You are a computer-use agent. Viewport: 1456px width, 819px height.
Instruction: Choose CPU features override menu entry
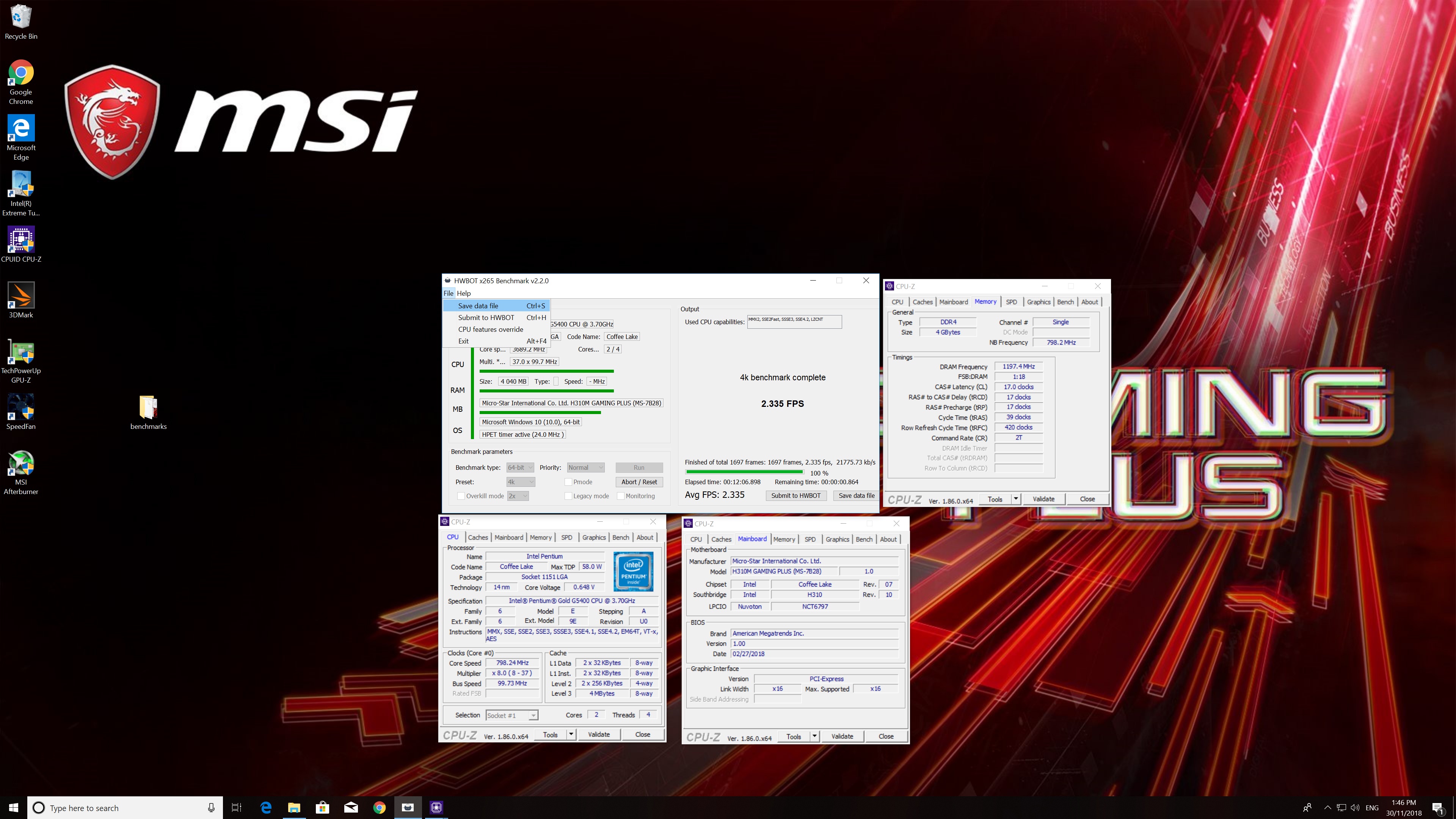click(x=496, y=329)
